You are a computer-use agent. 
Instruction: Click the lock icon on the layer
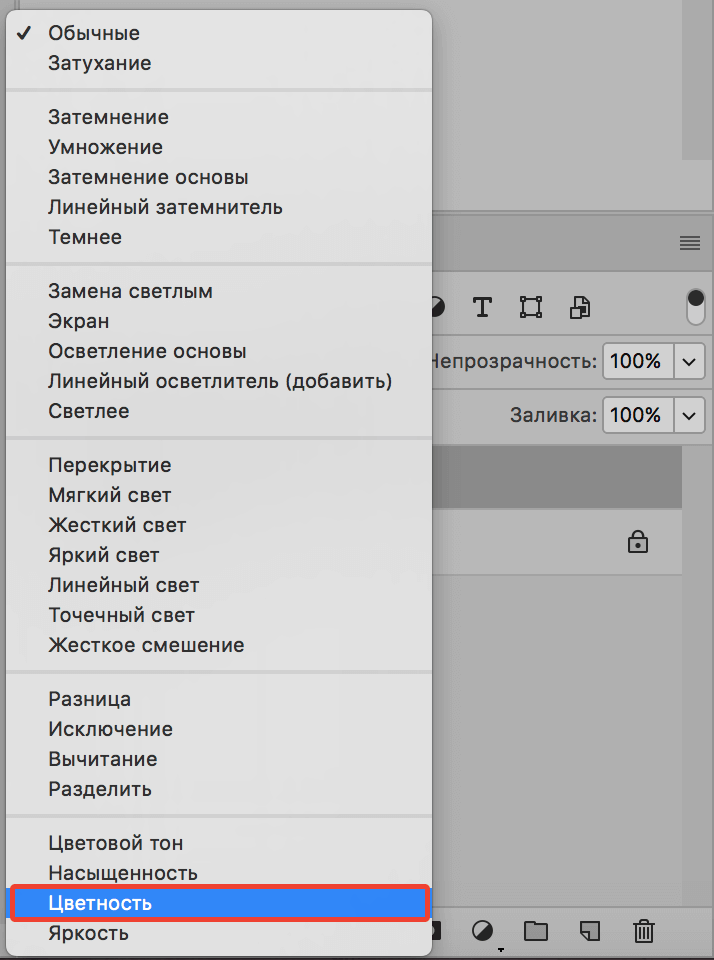tap(637, 542)
